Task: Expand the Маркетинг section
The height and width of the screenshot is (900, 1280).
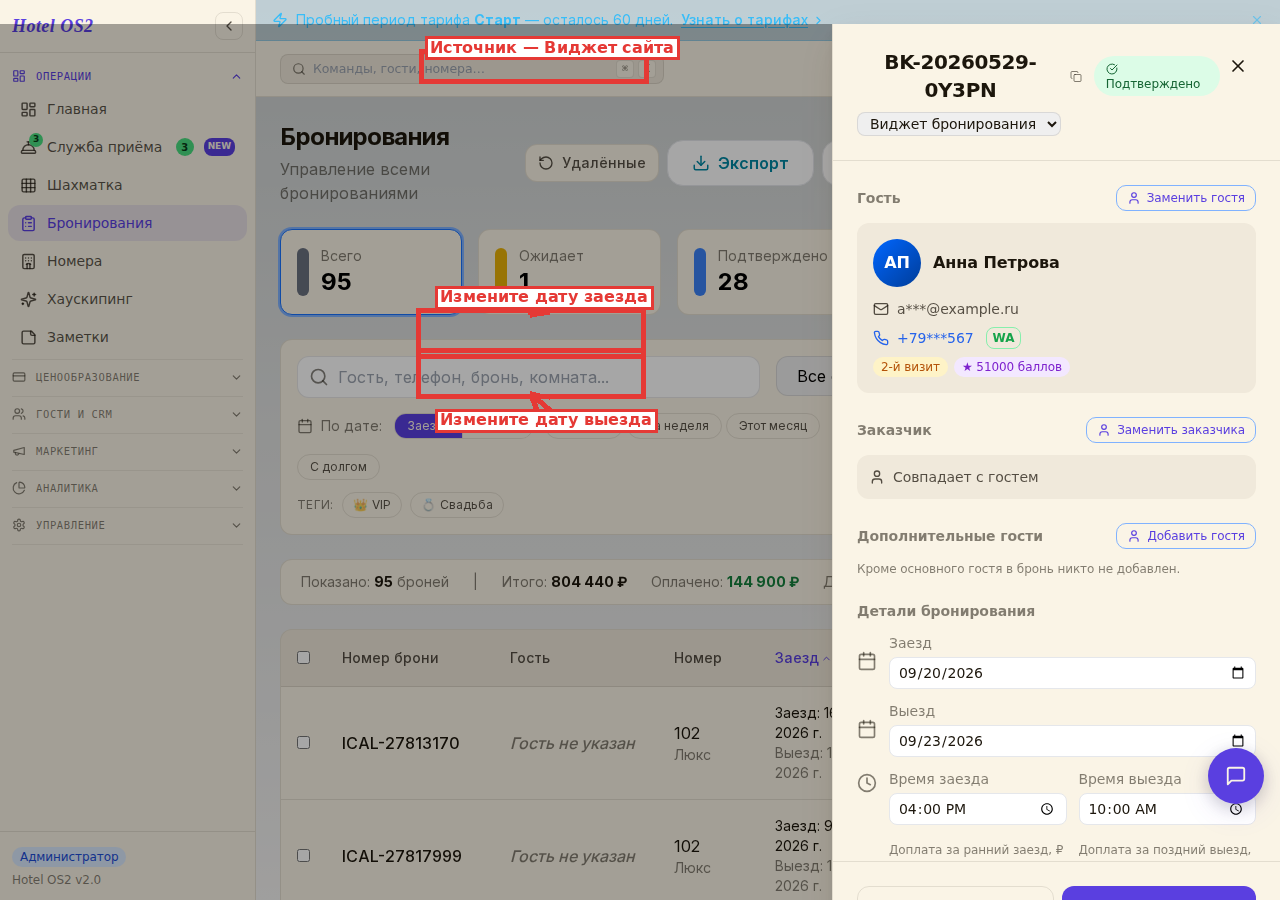Action: (x=127, y=451)
